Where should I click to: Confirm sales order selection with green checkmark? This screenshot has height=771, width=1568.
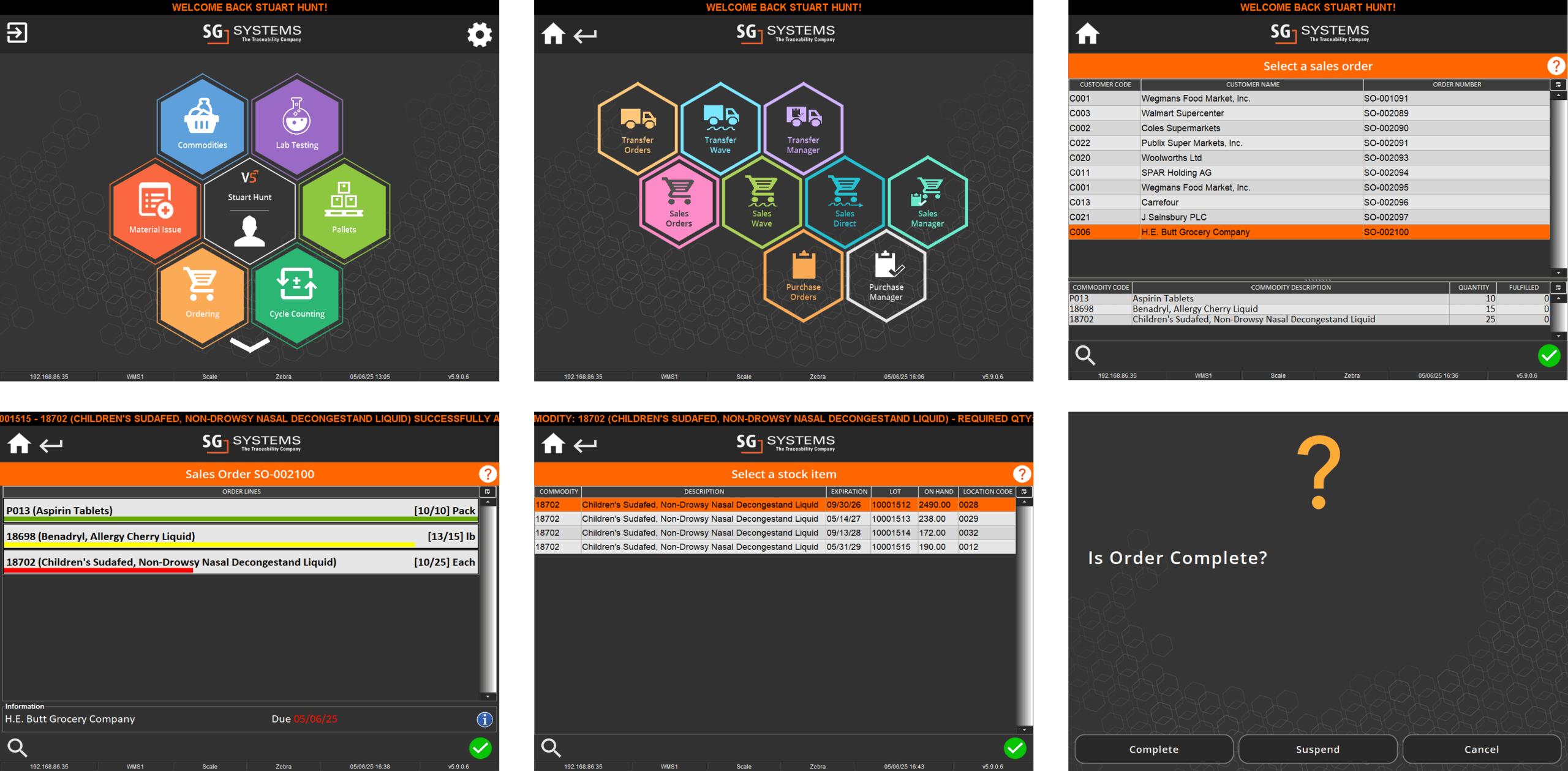click(1549, 355)
